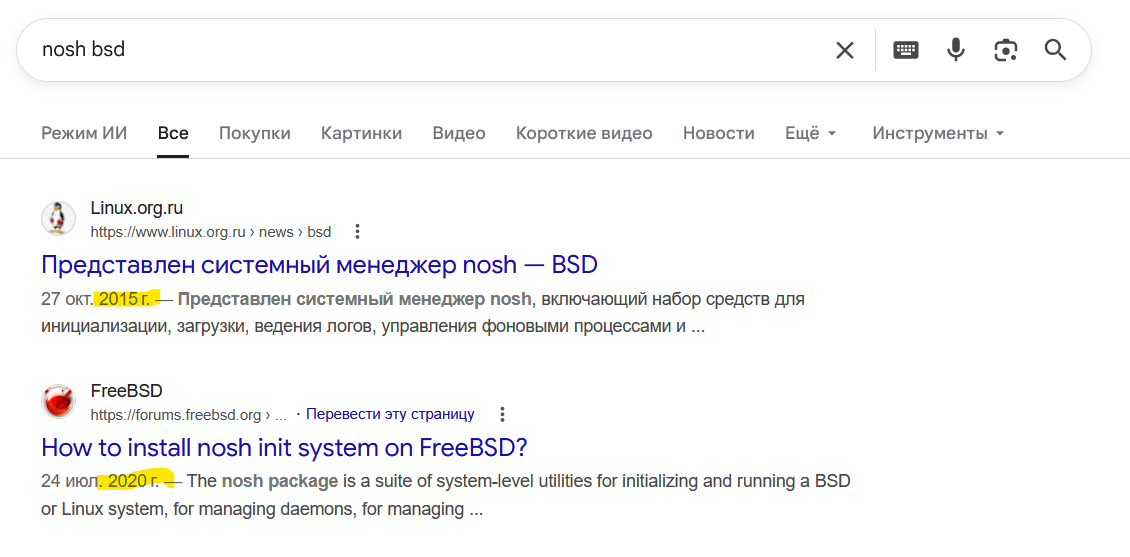Image resolution: width=1130 pixels, height=557 pixels.
Task: Expand the Ещё dropdown menu
Action: [810, 133]
